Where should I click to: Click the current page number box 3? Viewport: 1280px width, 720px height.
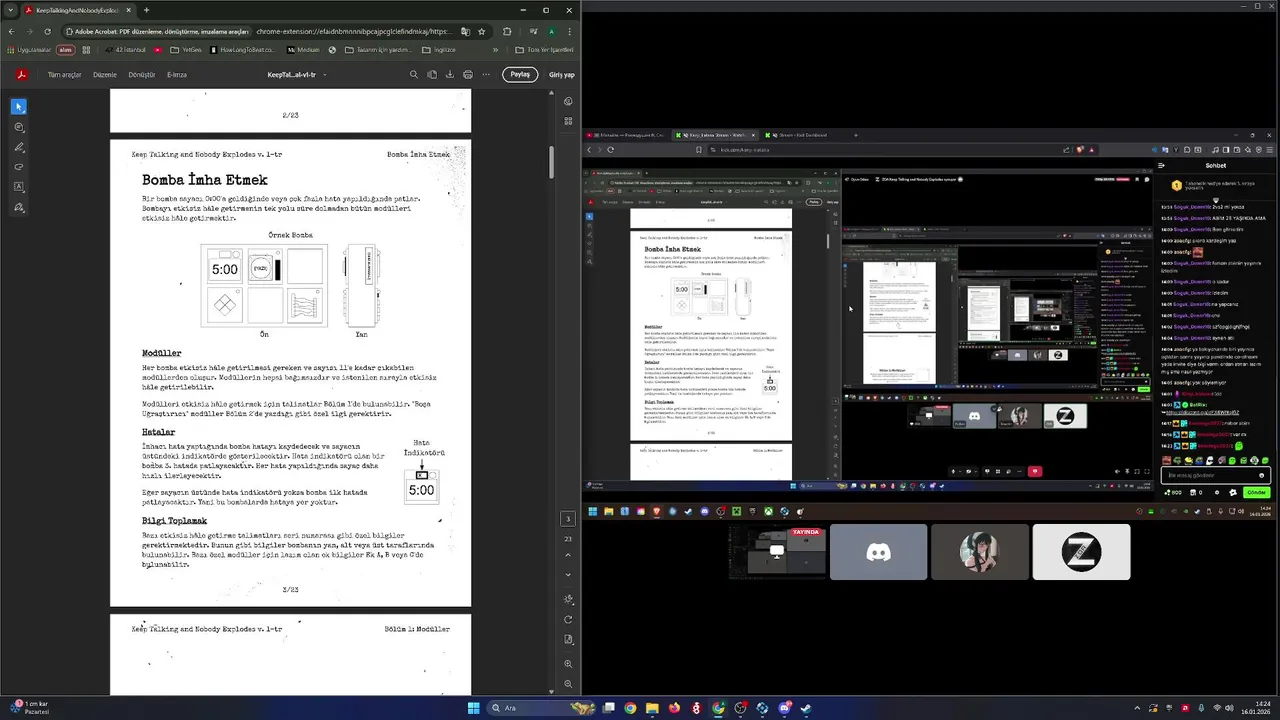[x=568, y=519]
